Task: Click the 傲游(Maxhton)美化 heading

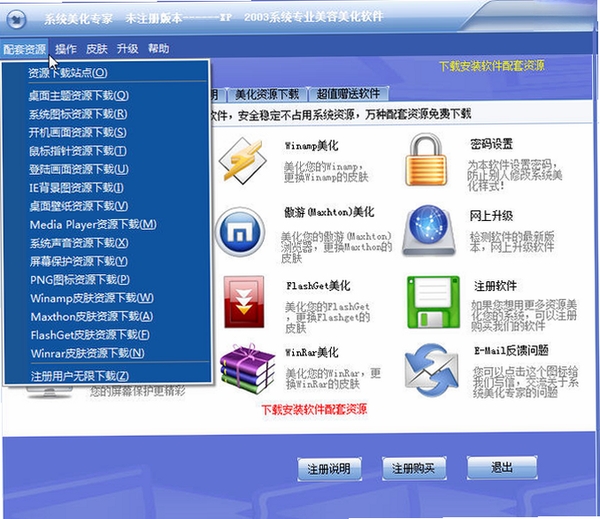Action: pos(329,212)
